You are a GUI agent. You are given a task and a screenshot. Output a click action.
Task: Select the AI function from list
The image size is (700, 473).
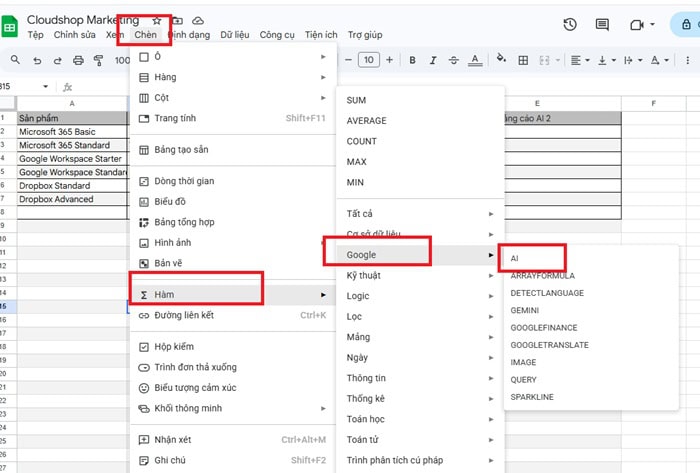point(515,257)
